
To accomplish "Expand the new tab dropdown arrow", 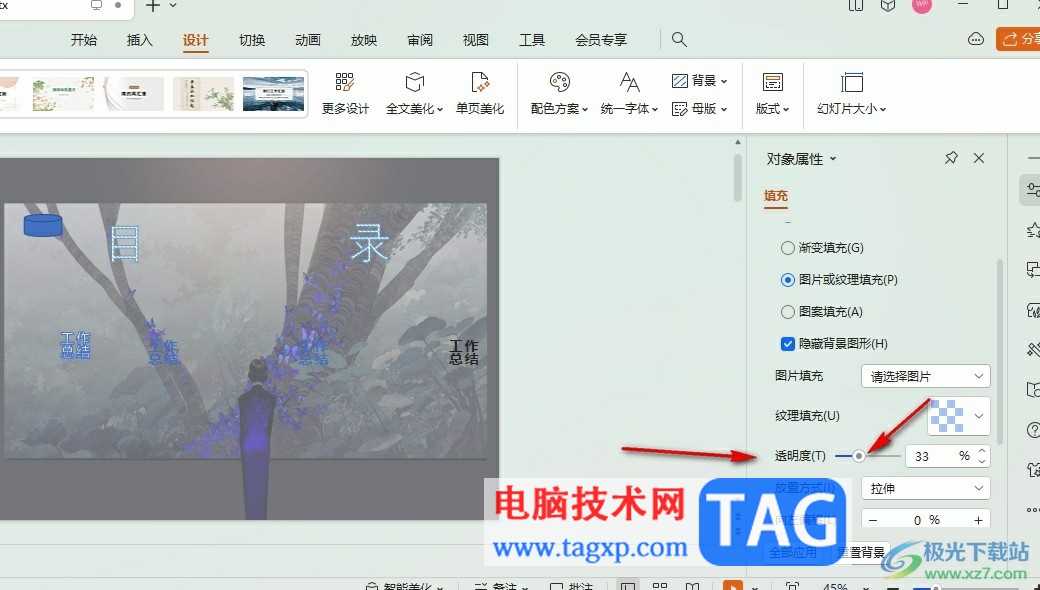I will [173, 5].
